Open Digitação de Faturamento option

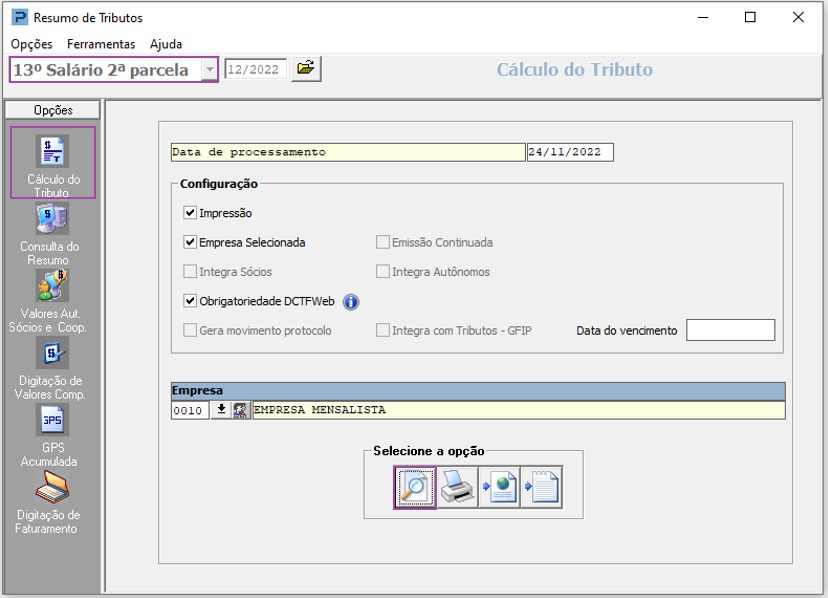(x=50, y=503)
